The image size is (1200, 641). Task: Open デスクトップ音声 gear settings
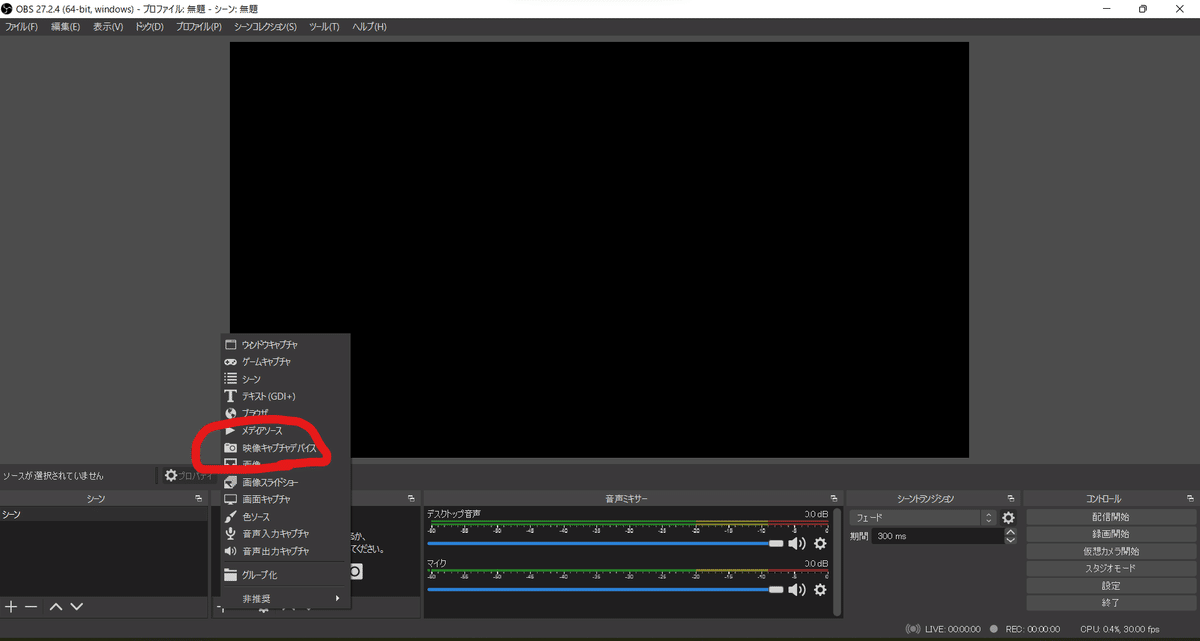820,543
